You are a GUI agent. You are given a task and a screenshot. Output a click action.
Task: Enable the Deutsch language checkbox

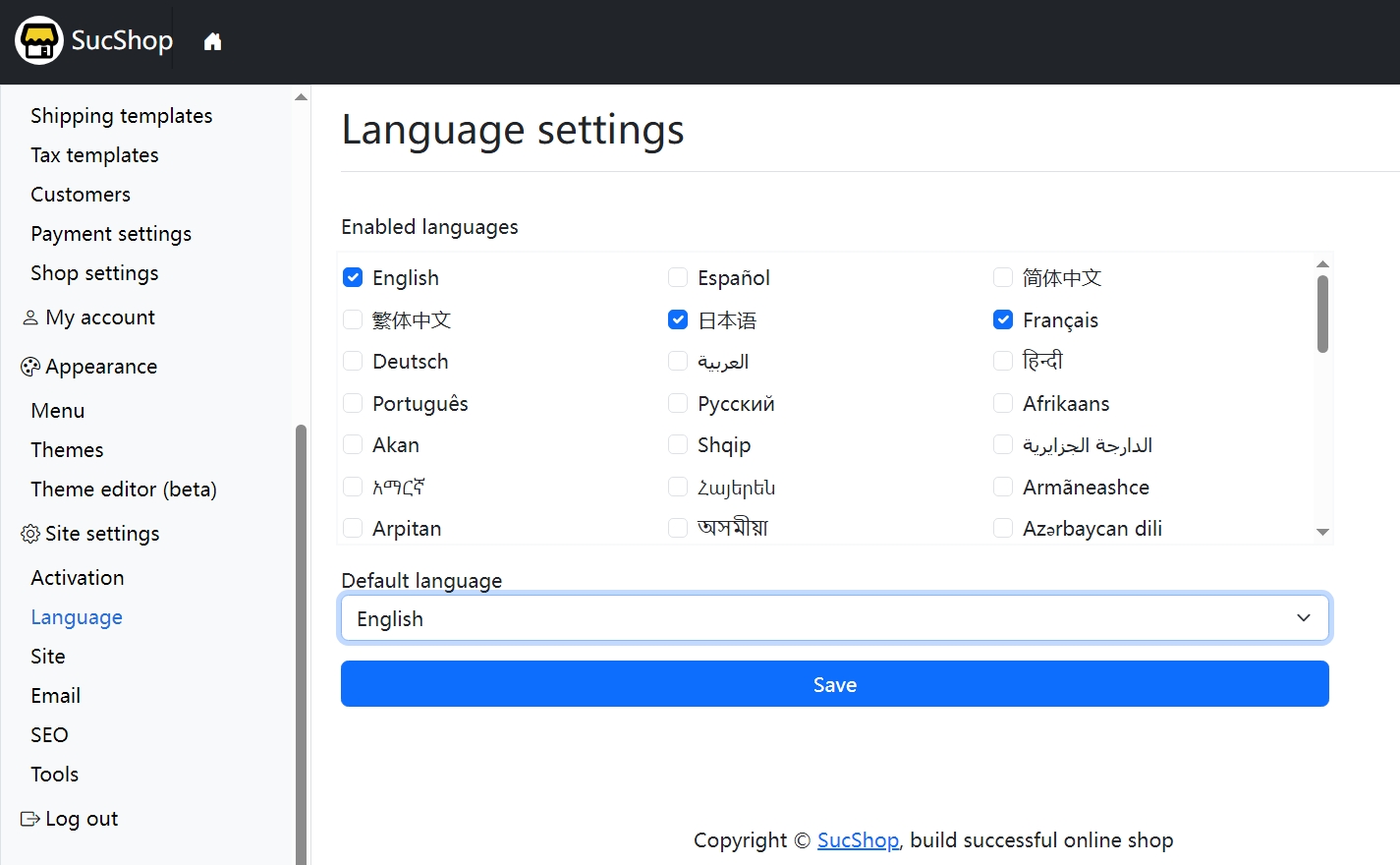(x=353, y=362)
